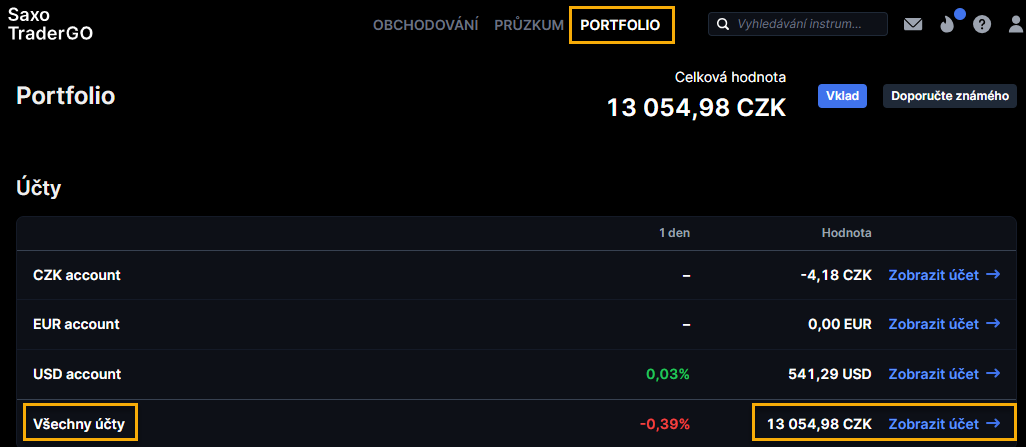Switch to the PRŮZKUM tab
The image size is (1026, 447).
pos(529,25)
